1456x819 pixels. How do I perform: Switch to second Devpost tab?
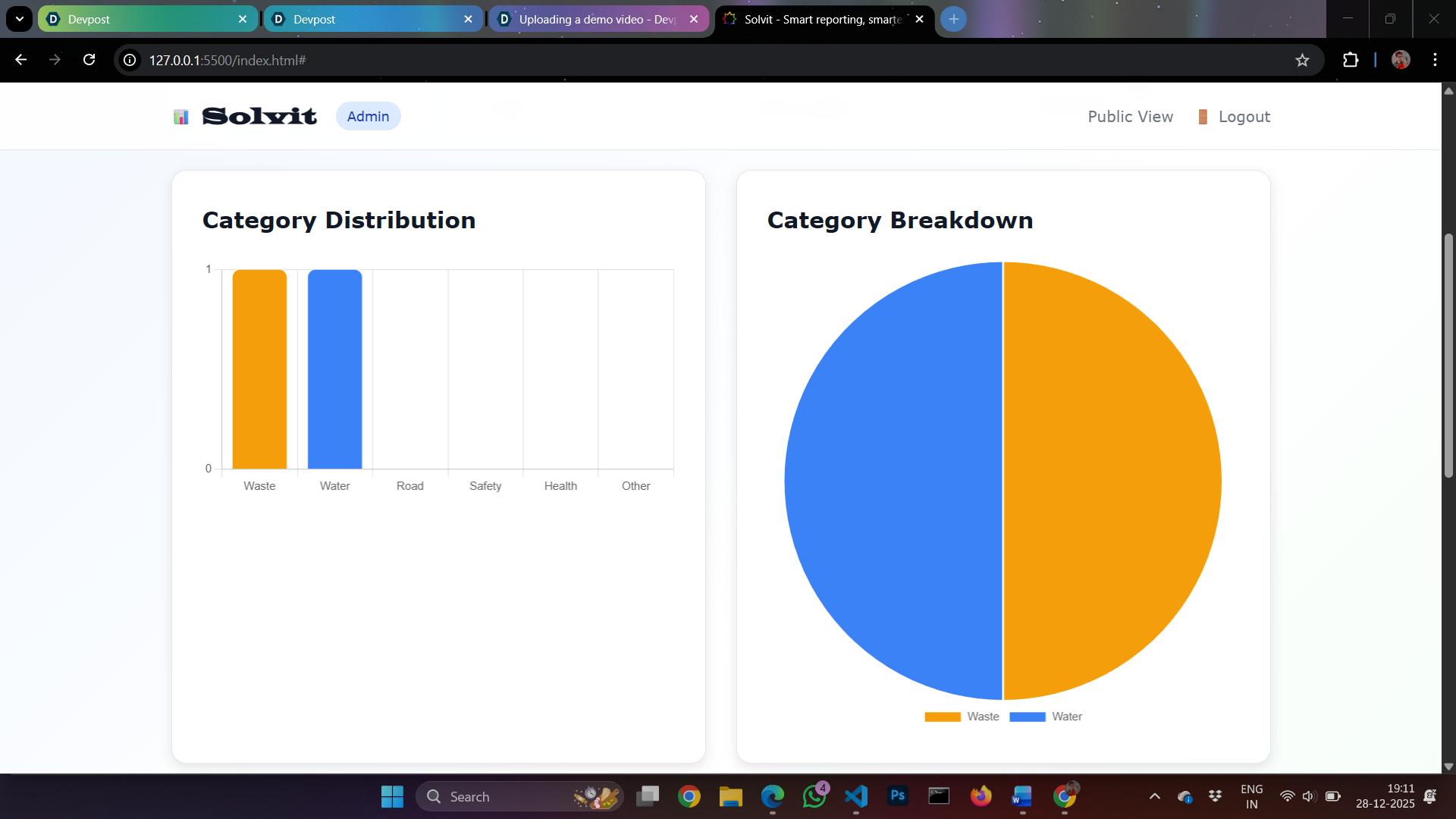pos(373,19)
